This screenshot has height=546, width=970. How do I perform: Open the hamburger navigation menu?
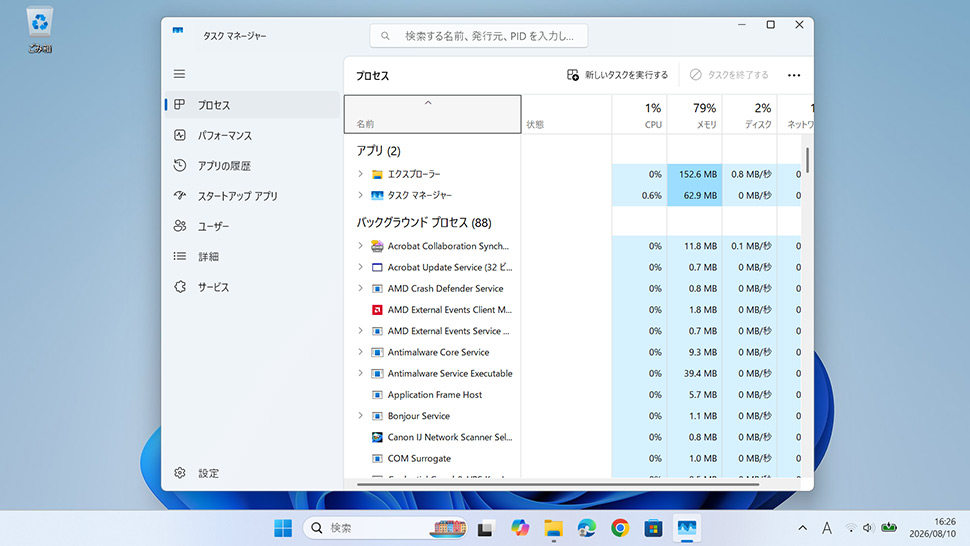[179, 74]
